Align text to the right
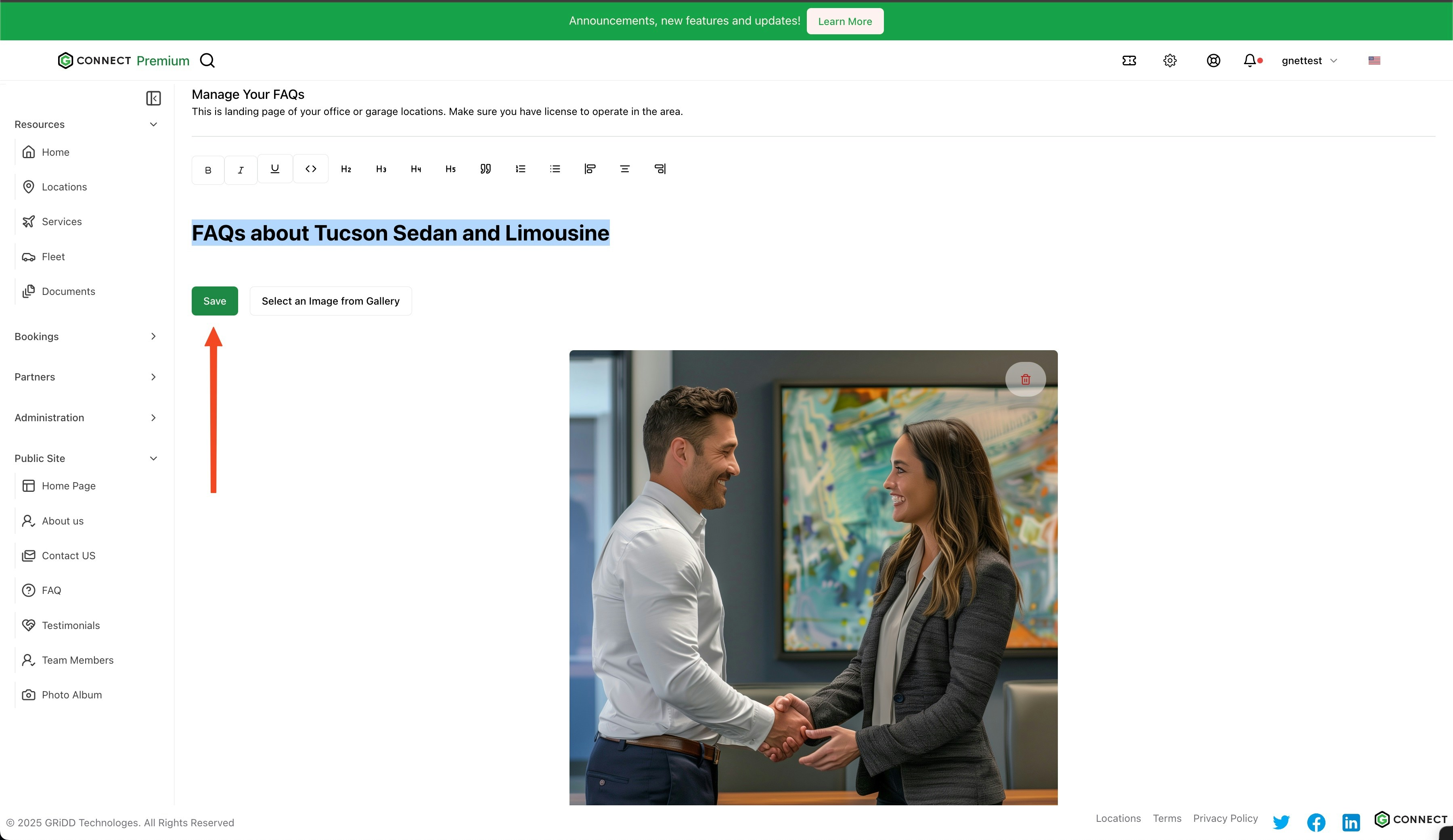 click(x=660, y=168)
